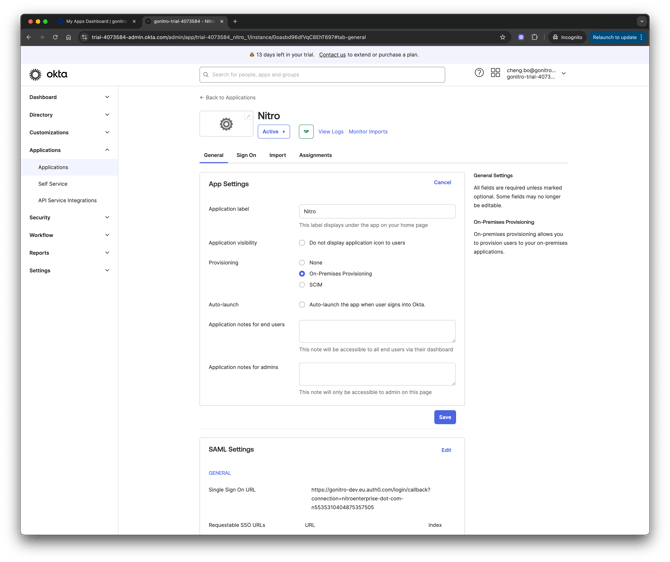Expand the Settings sidebar section
This screenshot has height=562, width=670.
(69, 271)
